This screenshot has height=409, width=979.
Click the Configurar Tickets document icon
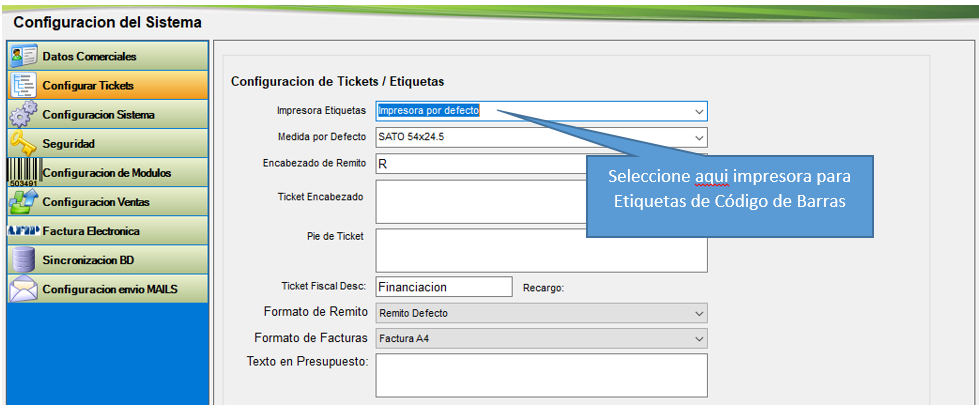click(23, 85)
